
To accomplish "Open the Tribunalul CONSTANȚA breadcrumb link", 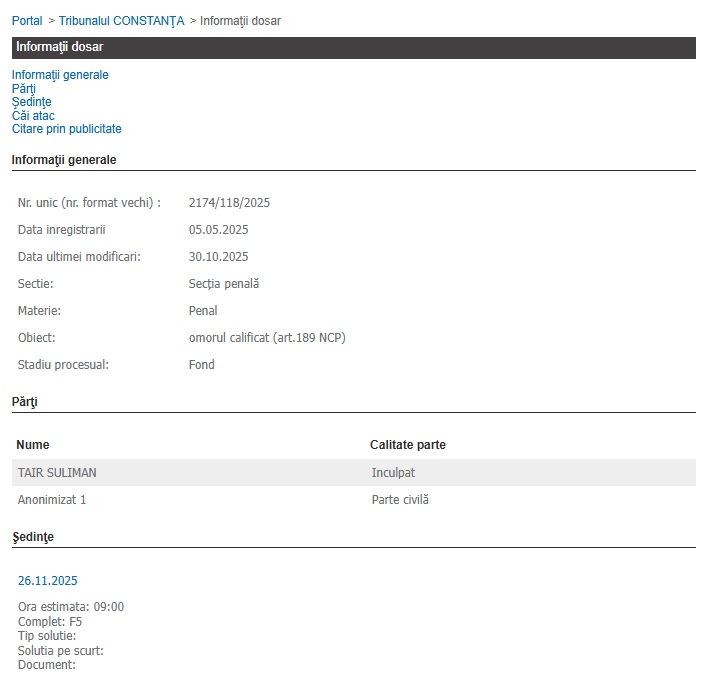I will (121, 21).
